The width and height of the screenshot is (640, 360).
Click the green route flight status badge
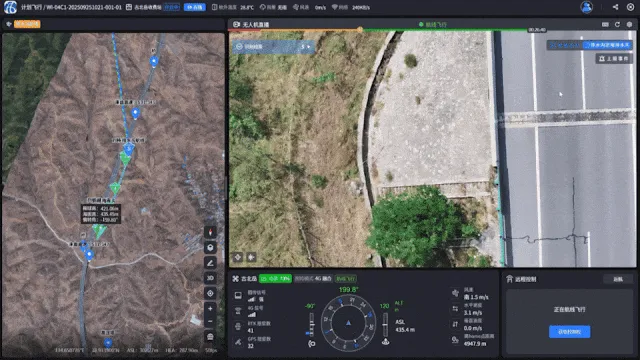coord(346,279)
